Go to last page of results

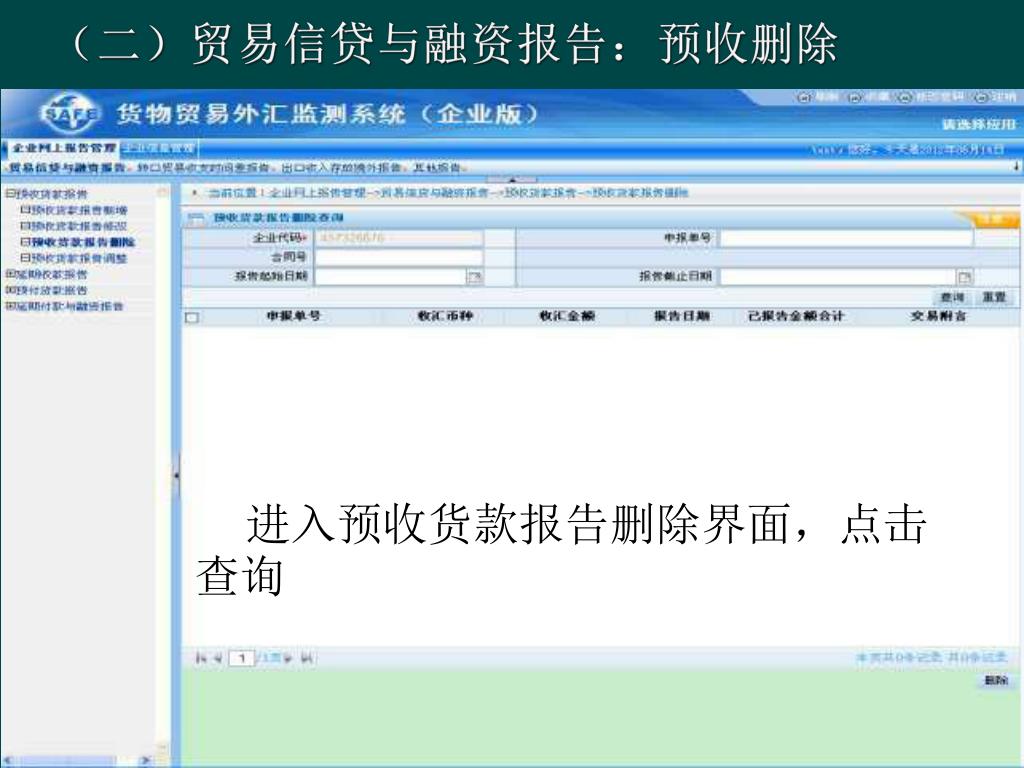[306, 658]
